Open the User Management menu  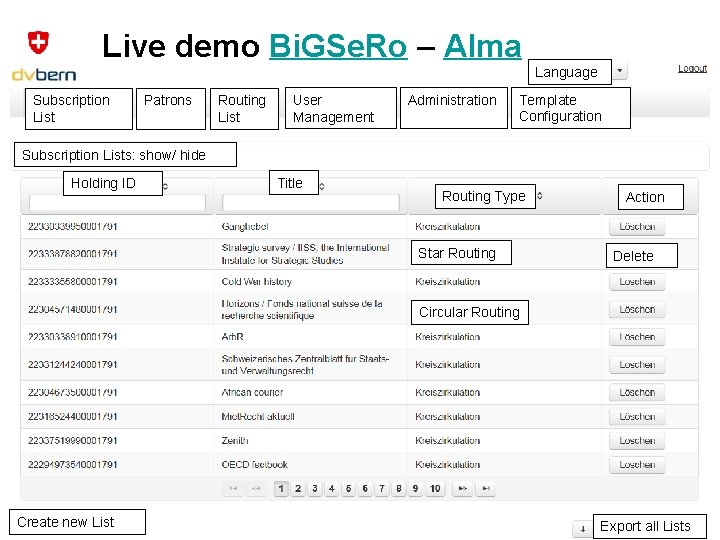point(341,108)
